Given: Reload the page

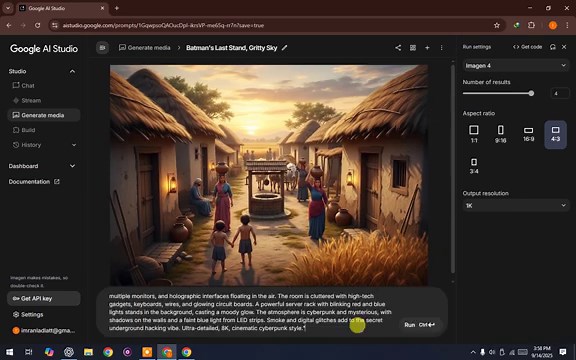Looking at the screenshot, I should pos(37,25).
